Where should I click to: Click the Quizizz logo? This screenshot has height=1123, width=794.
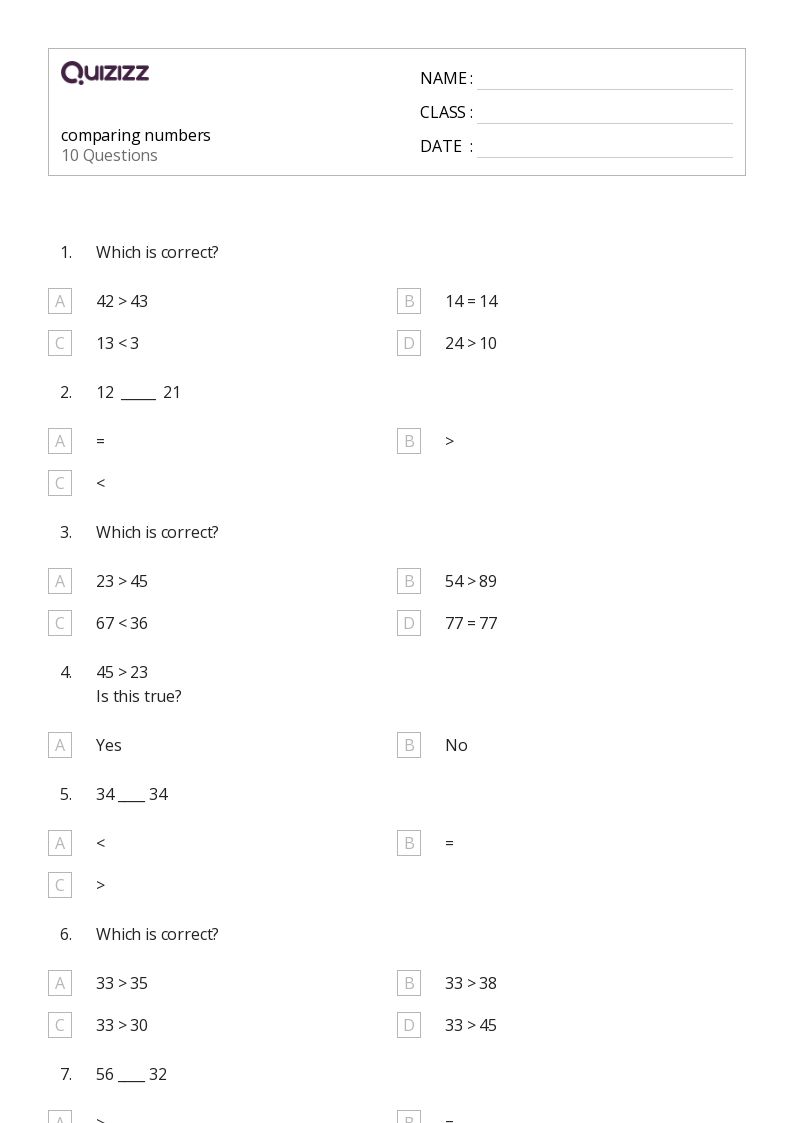click(x=105, y=72)
